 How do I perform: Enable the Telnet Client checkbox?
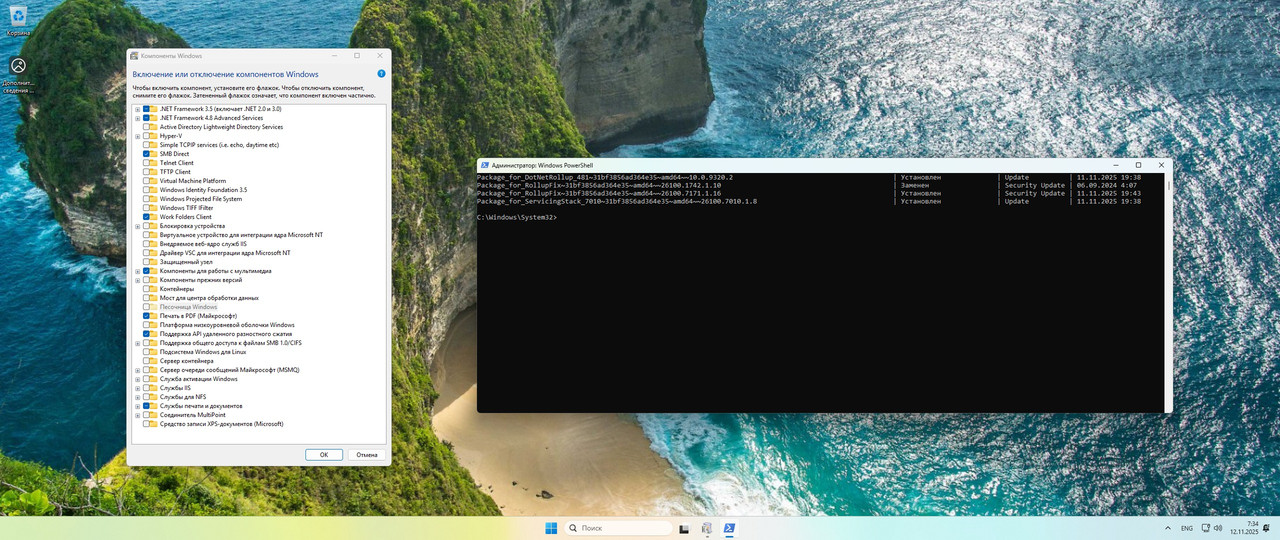pos(146,163)
